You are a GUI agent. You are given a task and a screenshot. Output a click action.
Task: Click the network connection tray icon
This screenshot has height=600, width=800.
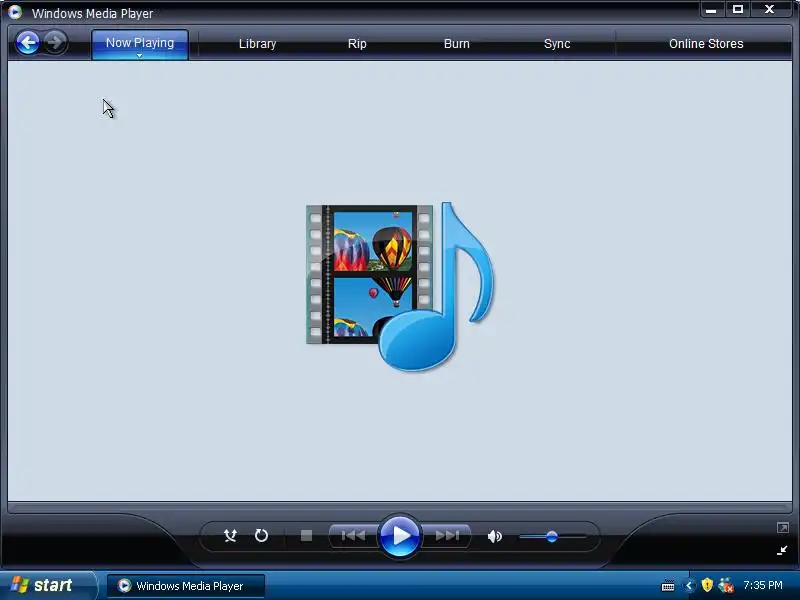click(726, 585)
